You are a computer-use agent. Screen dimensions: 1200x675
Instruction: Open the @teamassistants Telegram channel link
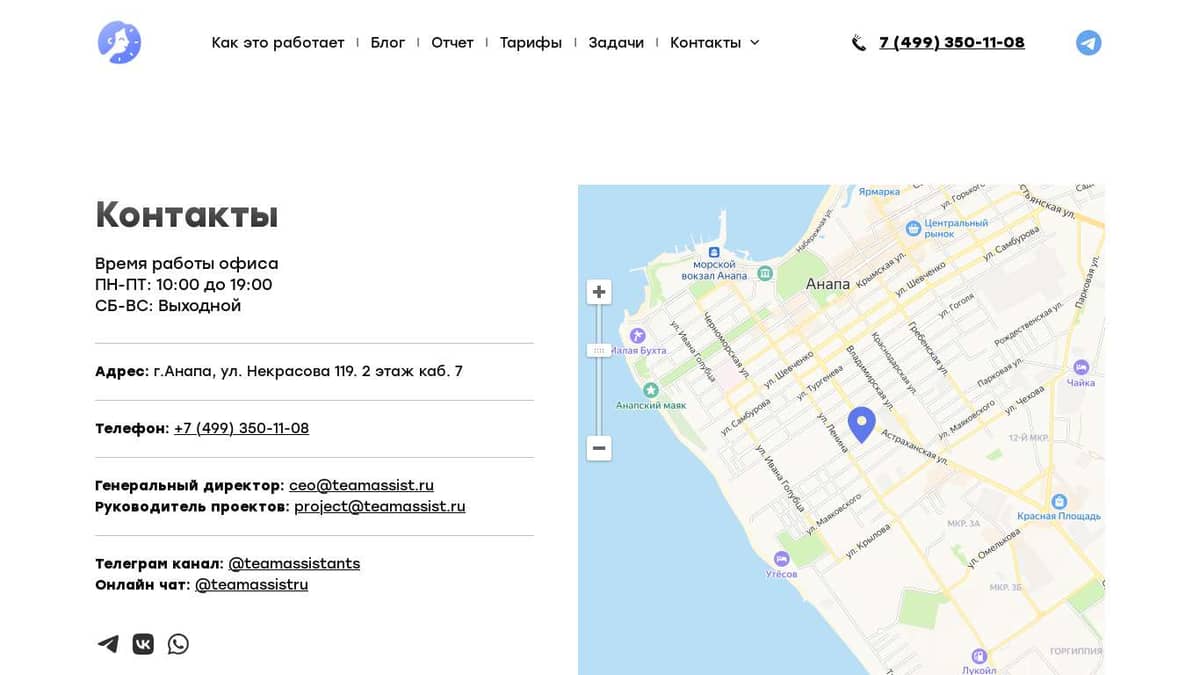(x=294, y=563)
